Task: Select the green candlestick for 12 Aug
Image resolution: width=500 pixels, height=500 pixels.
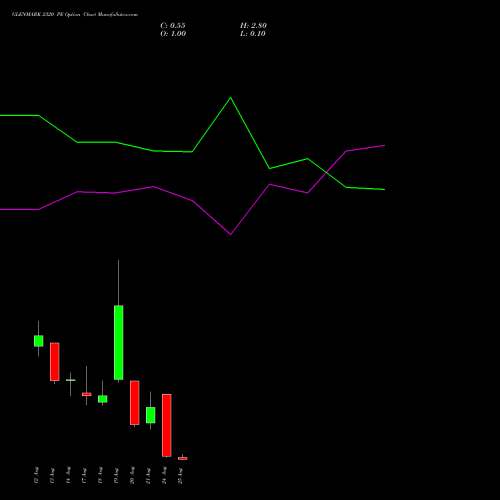Action: (x=39, y=341)
